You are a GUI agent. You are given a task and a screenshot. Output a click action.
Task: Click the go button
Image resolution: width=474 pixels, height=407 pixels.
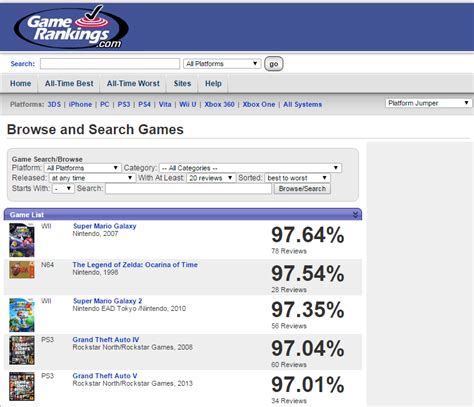274,64
